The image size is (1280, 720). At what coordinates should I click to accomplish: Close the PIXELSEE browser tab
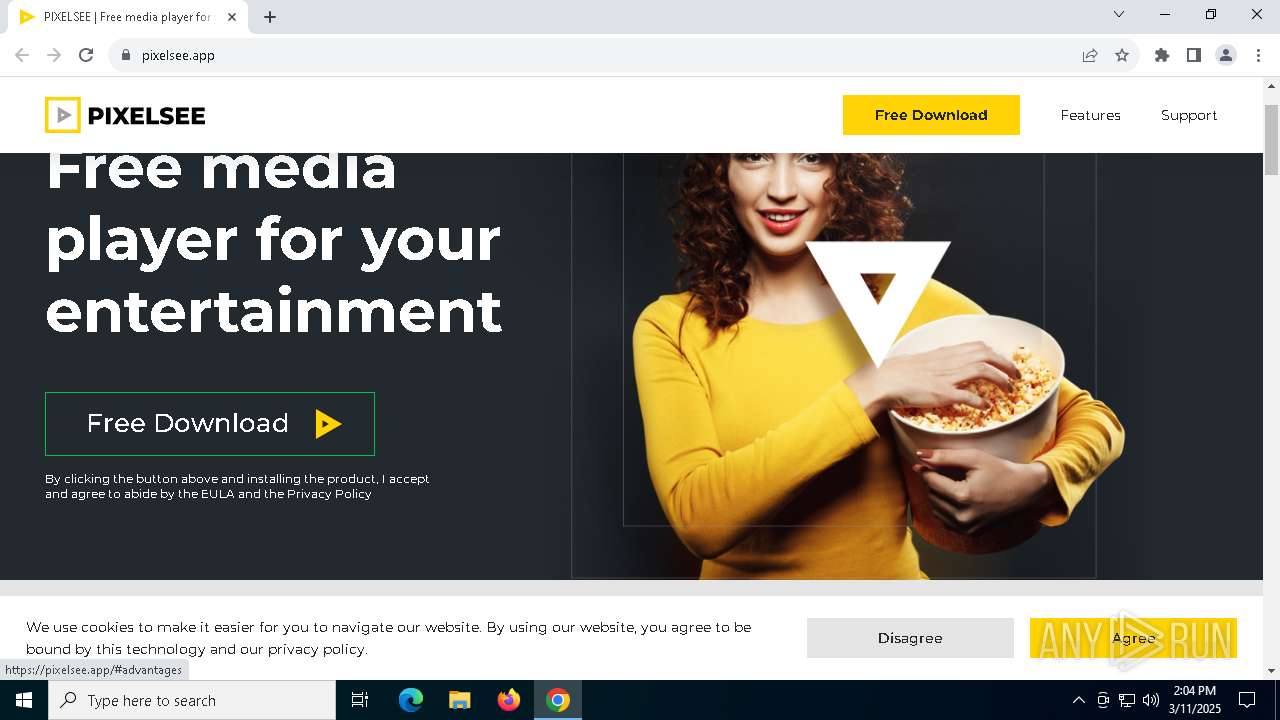coord(232,17)
